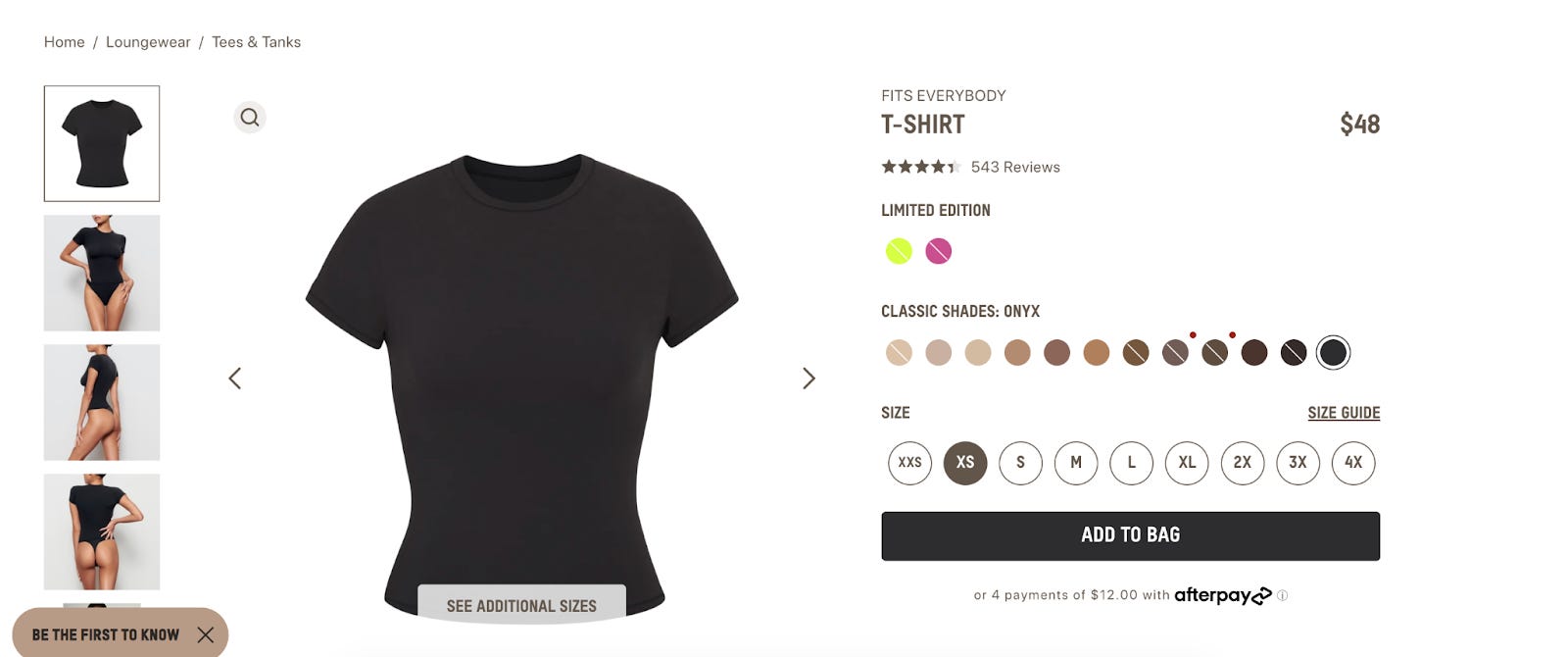1568x657 pixels.
Task: Click the magnifier zoom icon on product image
Action: click(x=250, y=118)
